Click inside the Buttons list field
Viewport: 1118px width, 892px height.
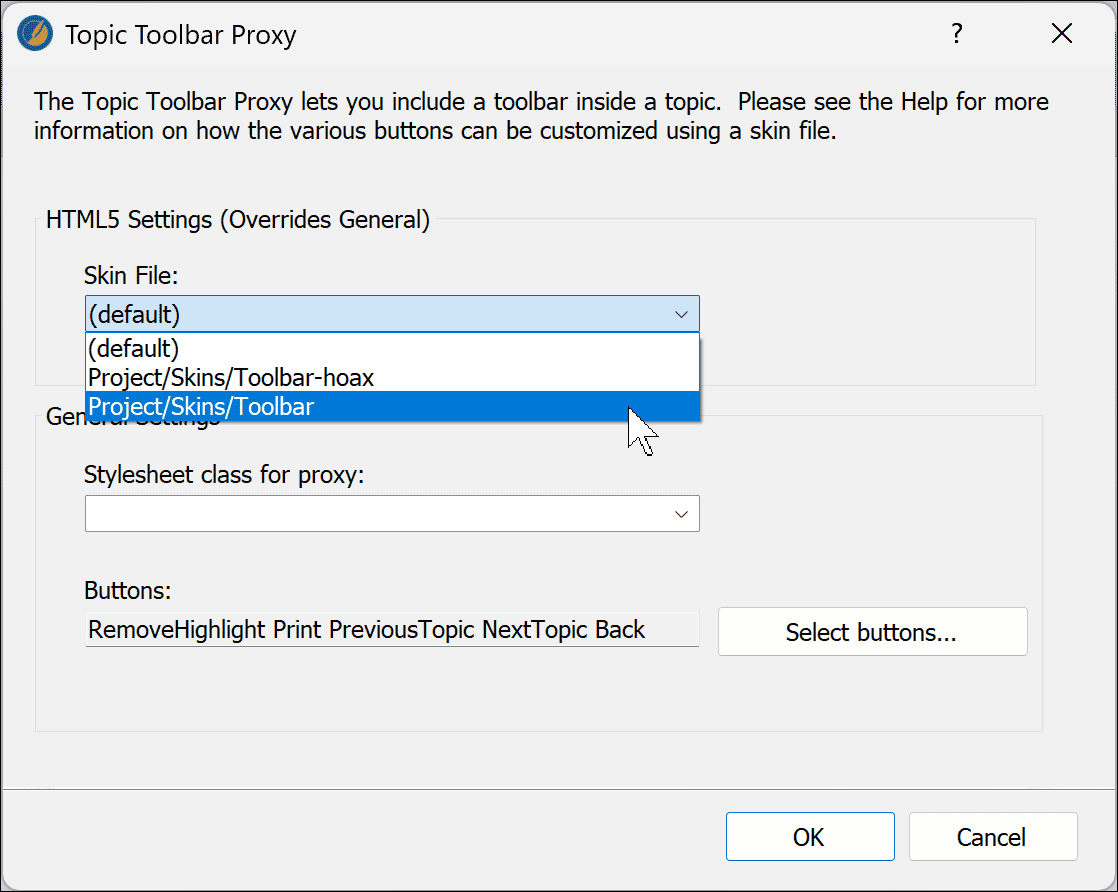click(x=390, y=629)
